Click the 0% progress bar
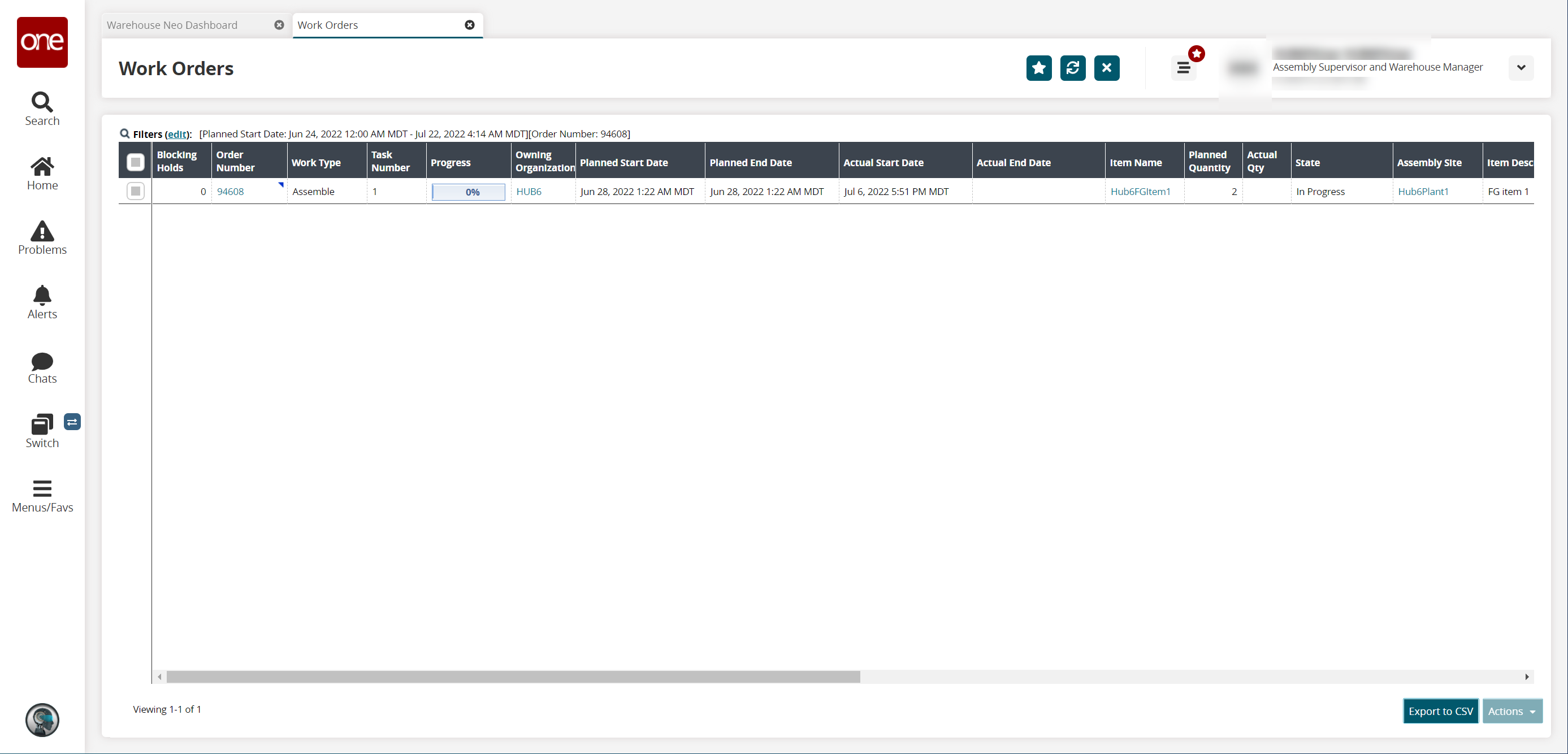Image resolution: width=1568 pixels, height=754 pixels. pos(468,192)
